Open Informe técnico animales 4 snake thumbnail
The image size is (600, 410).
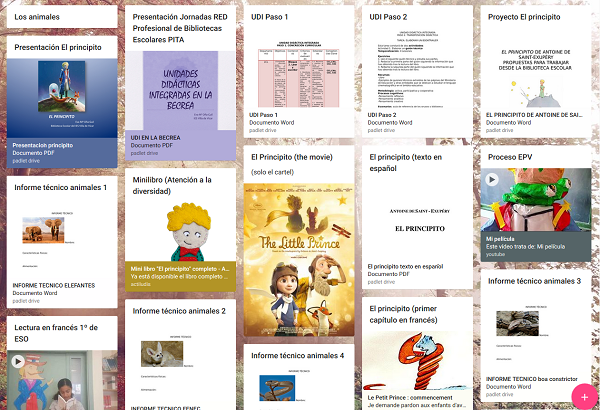point(299,389)
